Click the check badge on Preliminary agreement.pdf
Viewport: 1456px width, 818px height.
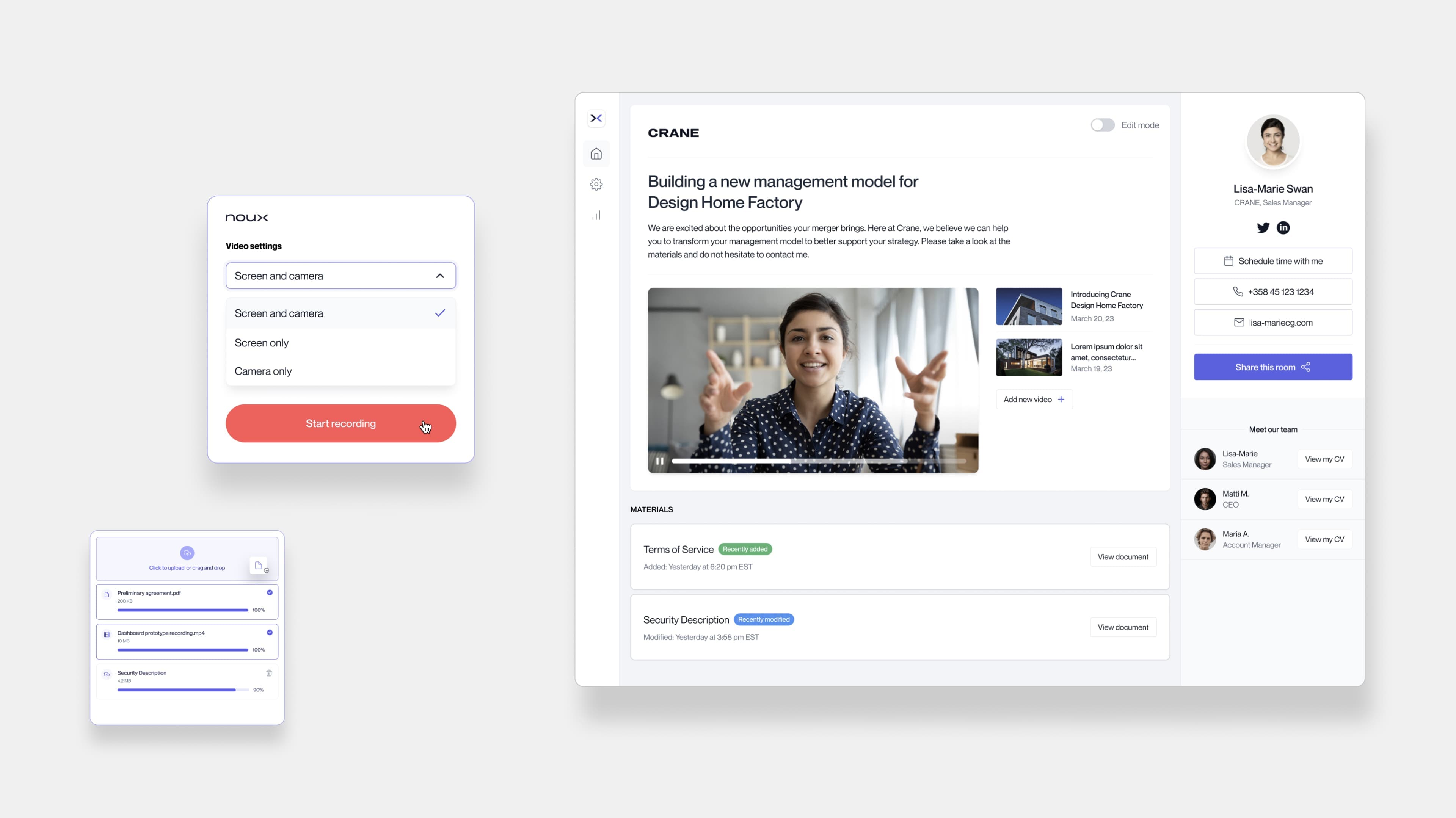tap(270, 592)
